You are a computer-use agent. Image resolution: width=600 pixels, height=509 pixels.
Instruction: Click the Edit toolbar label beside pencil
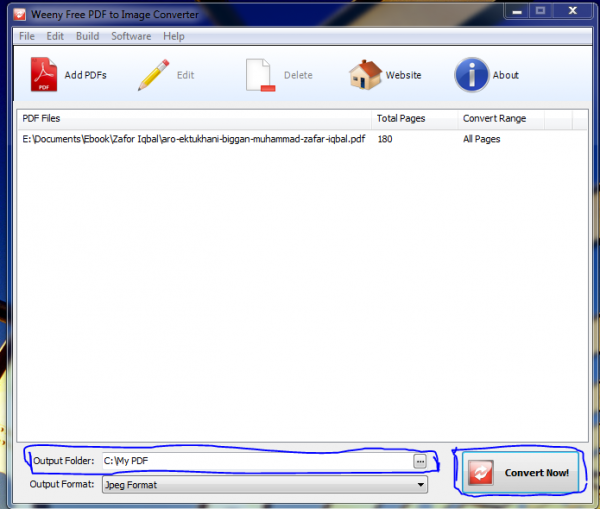tap(186, 75)
